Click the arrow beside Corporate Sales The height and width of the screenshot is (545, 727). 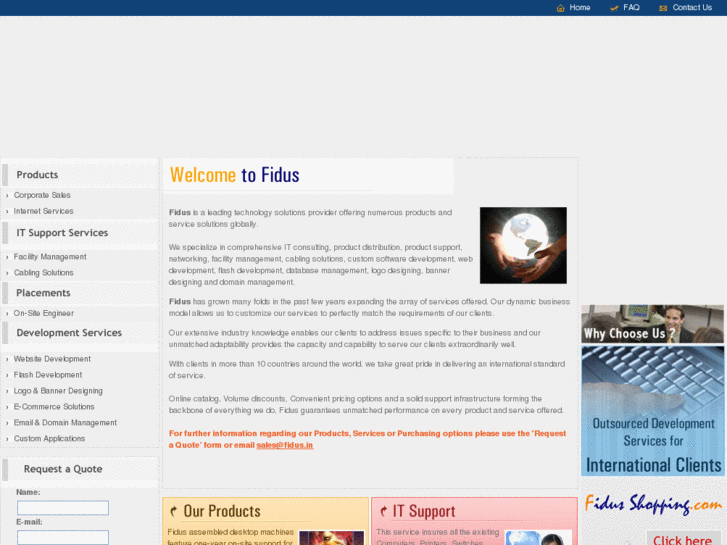pyautogui.click(x=7, y=196)
